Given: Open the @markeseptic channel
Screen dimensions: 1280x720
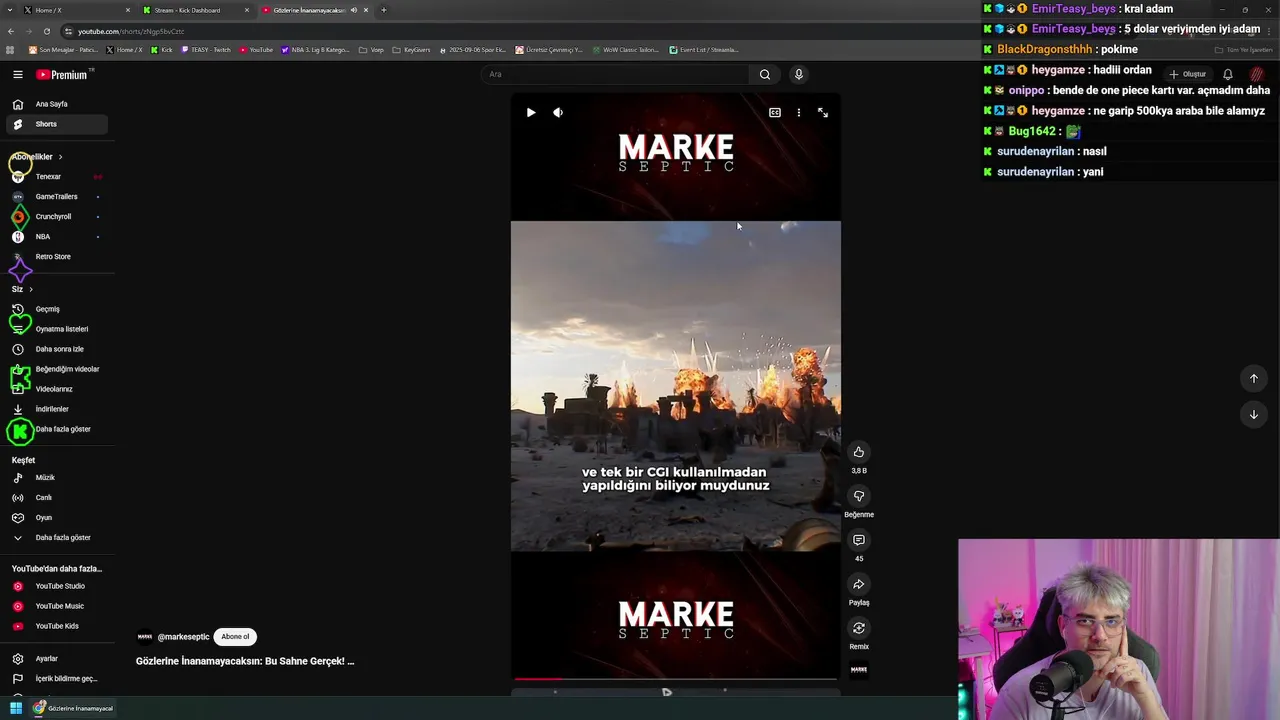Looking at the screenshot, I should 183,637.
